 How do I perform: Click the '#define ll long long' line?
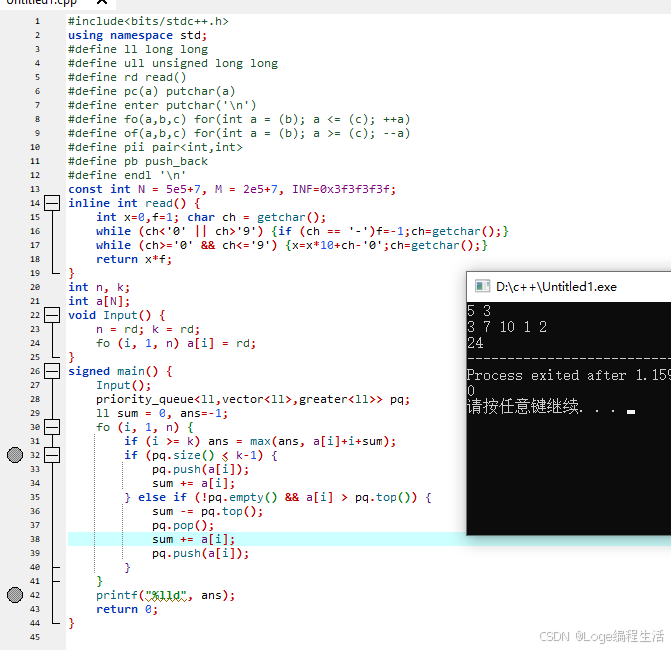pos(138,49)
